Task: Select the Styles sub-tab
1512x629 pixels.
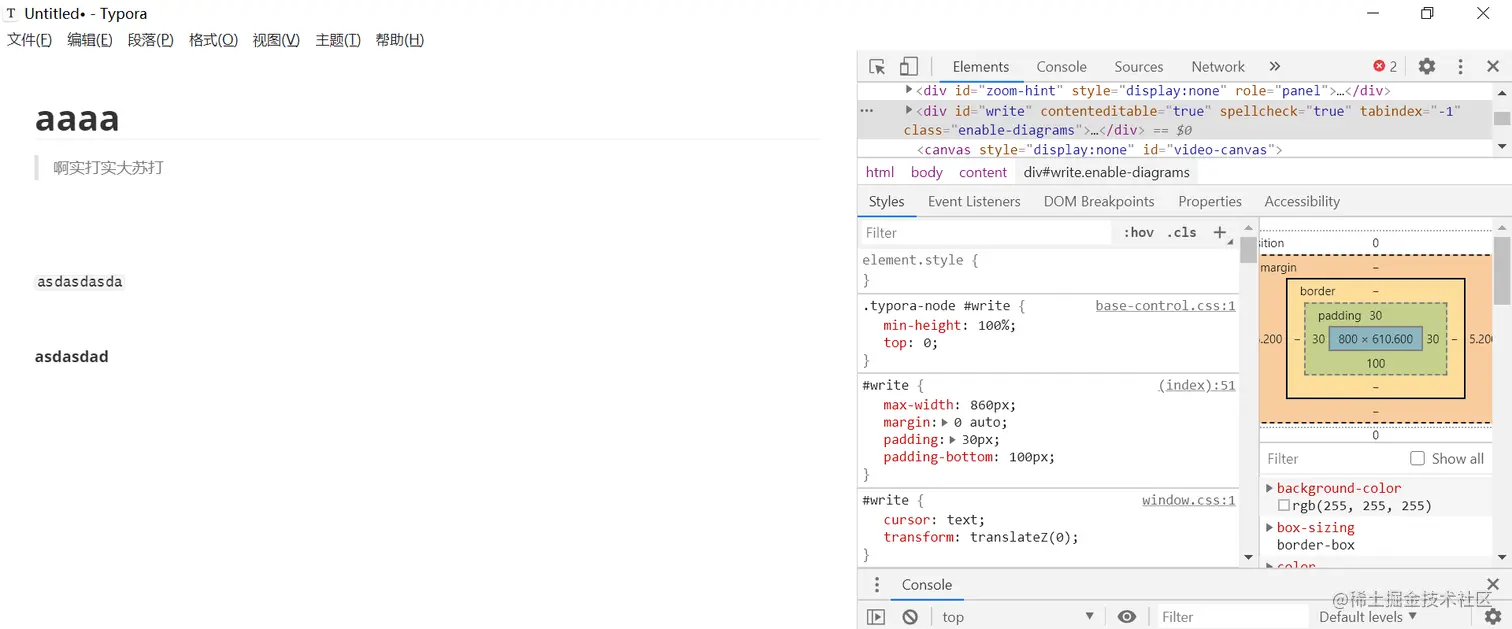Action: click(x=886, y=201)
